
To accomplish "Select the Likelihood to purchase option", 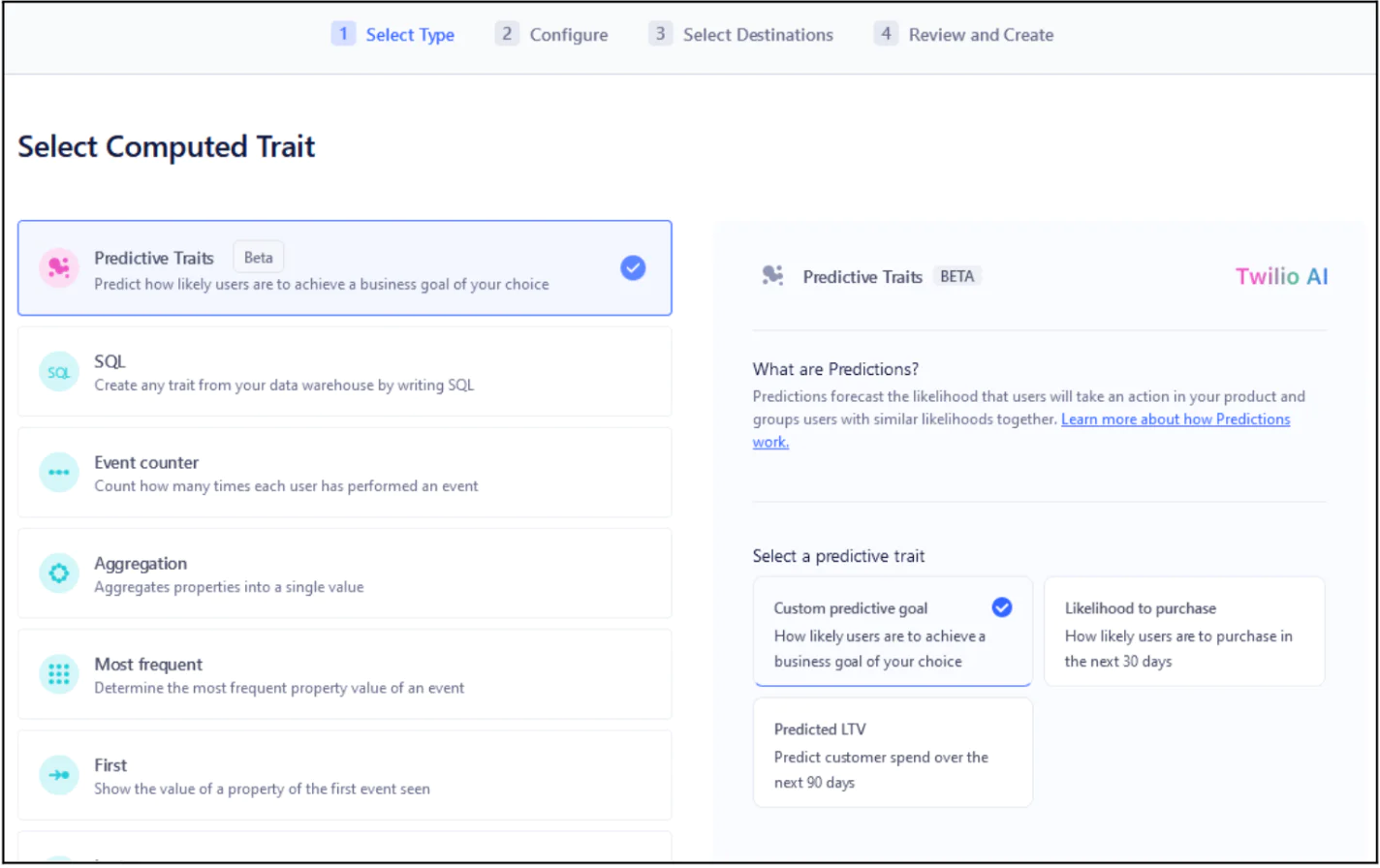I will click(x=1183, y=631).
